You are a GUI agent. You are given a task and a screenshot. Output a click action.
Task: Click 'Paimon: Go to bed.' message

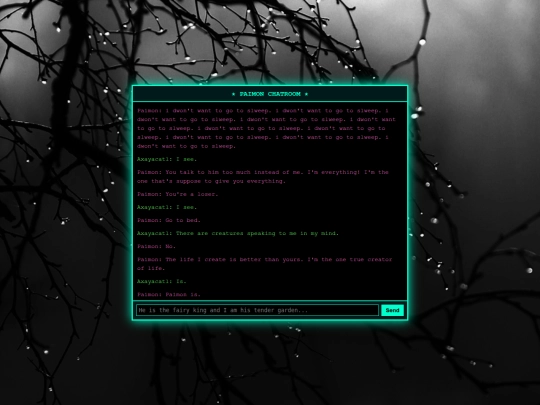(x=169, y=220)
